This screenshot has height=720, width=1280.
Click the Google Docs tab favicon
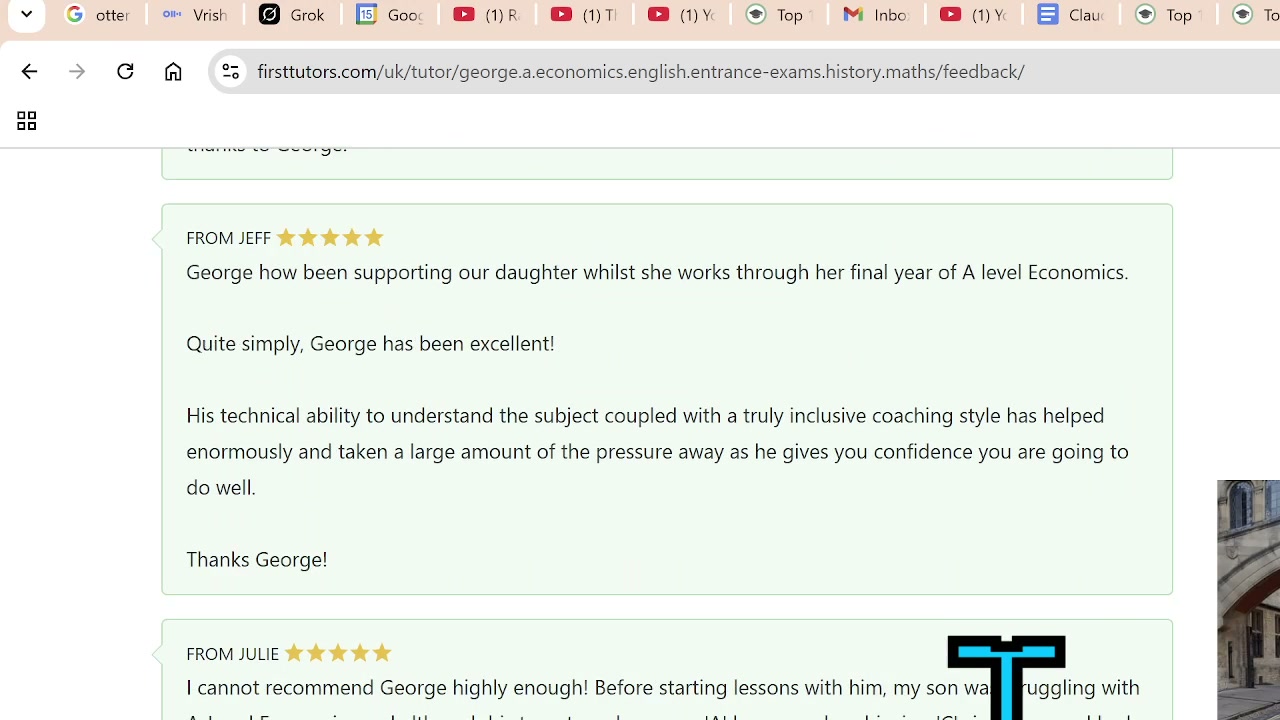(x=1047, y=15)
